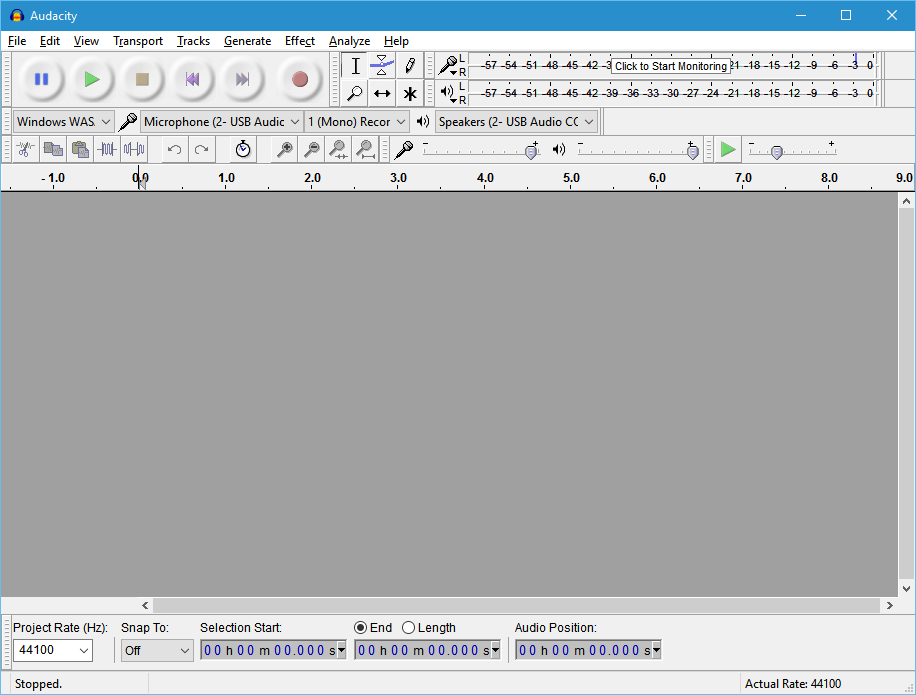
Task: Open the Speakers playback device dropdown
Action: [x=516, y=121]
